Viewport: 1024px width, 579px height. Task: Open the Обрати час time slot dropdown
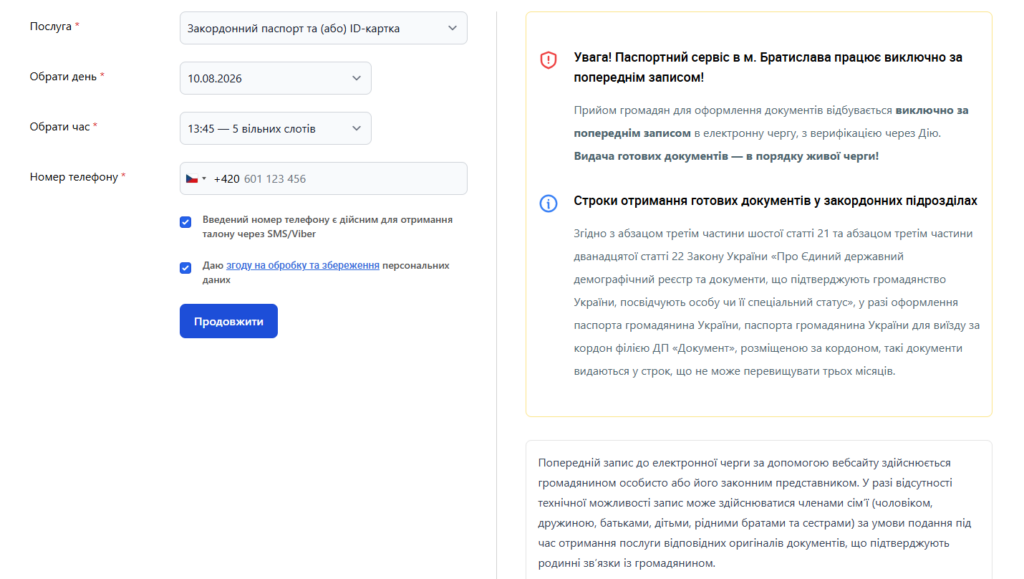click(275, 129)
